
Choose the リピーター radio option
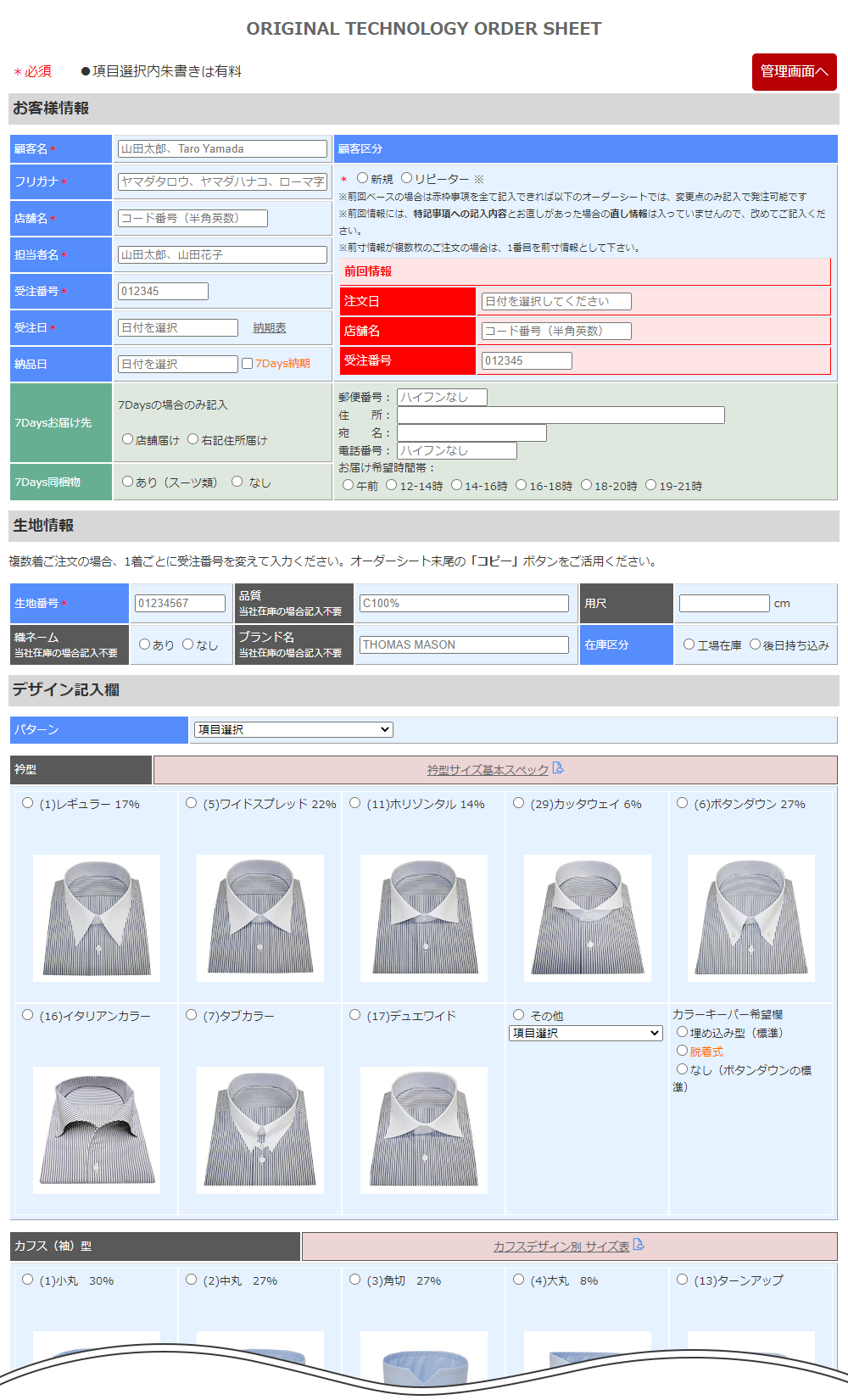click(x=407, y=178)
